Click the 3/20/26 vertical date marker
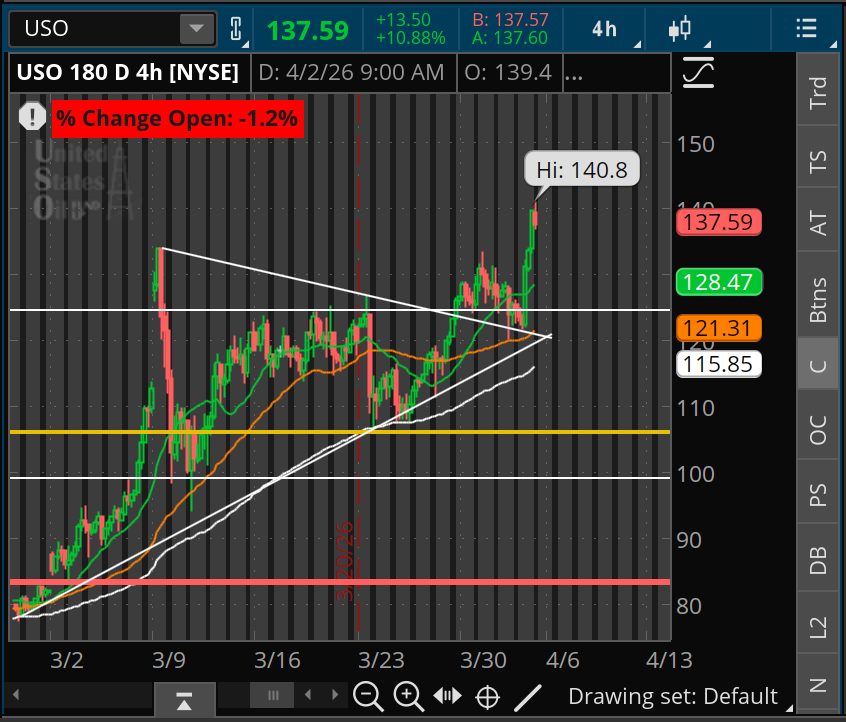Viewport: 846px width, 722px height. click(345, 561)
